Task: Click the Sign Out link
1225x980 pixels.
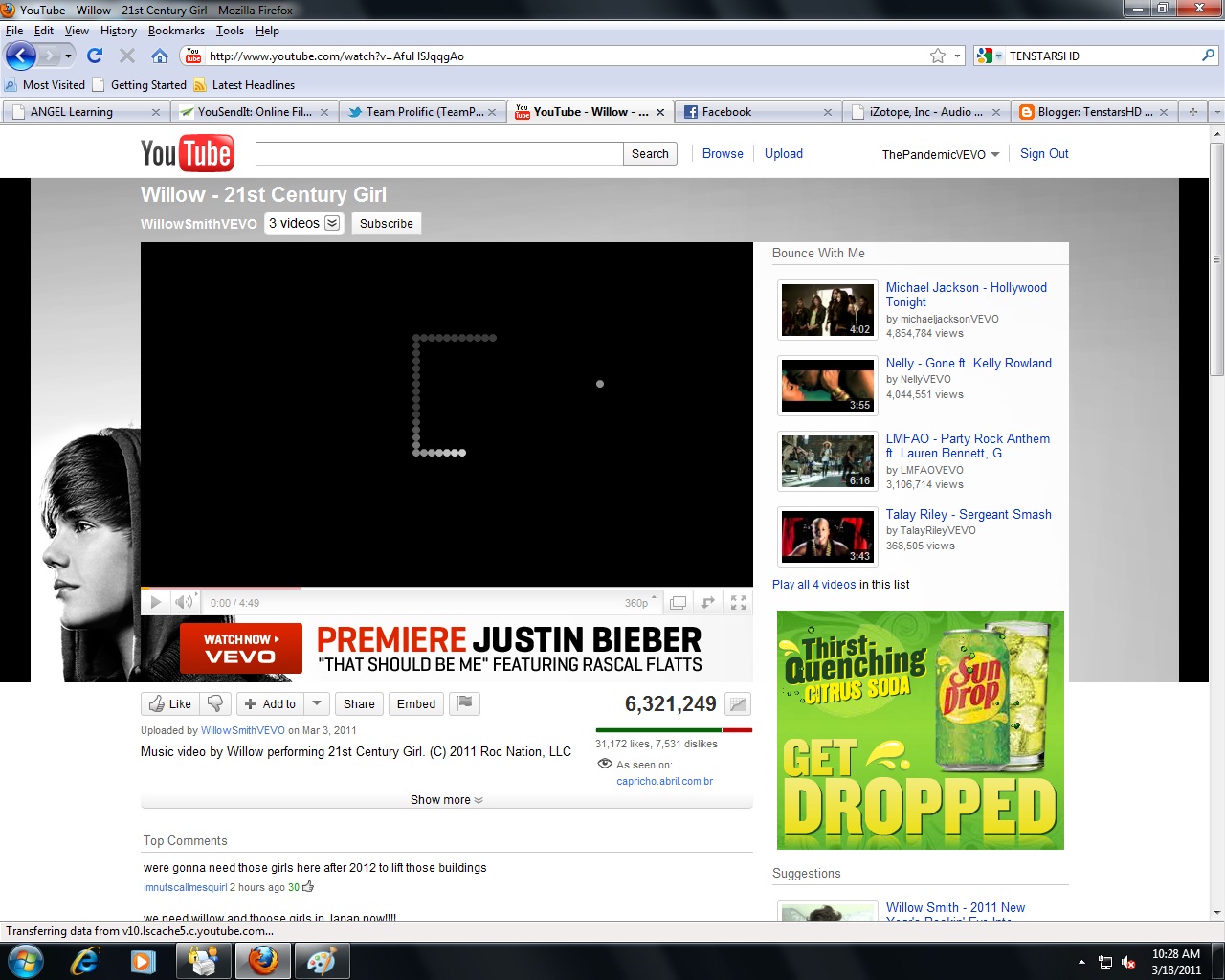Action: pos(1044,153)
